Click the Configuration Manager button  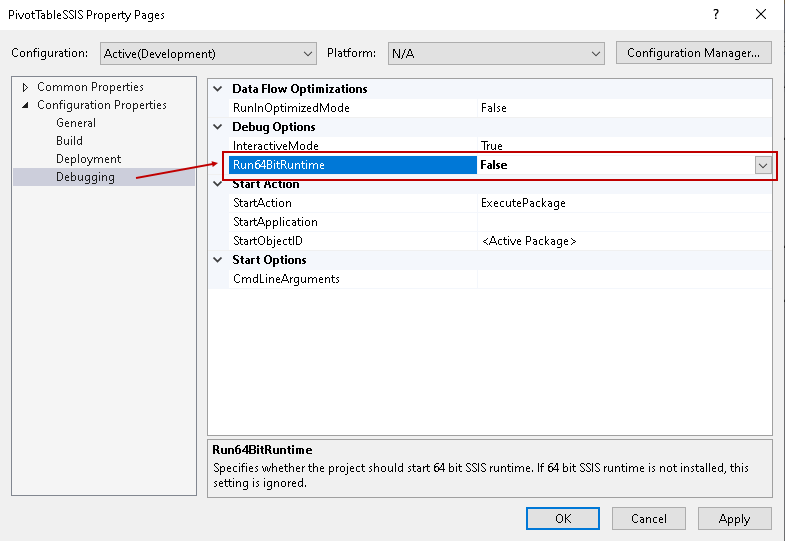pos(693,53)
